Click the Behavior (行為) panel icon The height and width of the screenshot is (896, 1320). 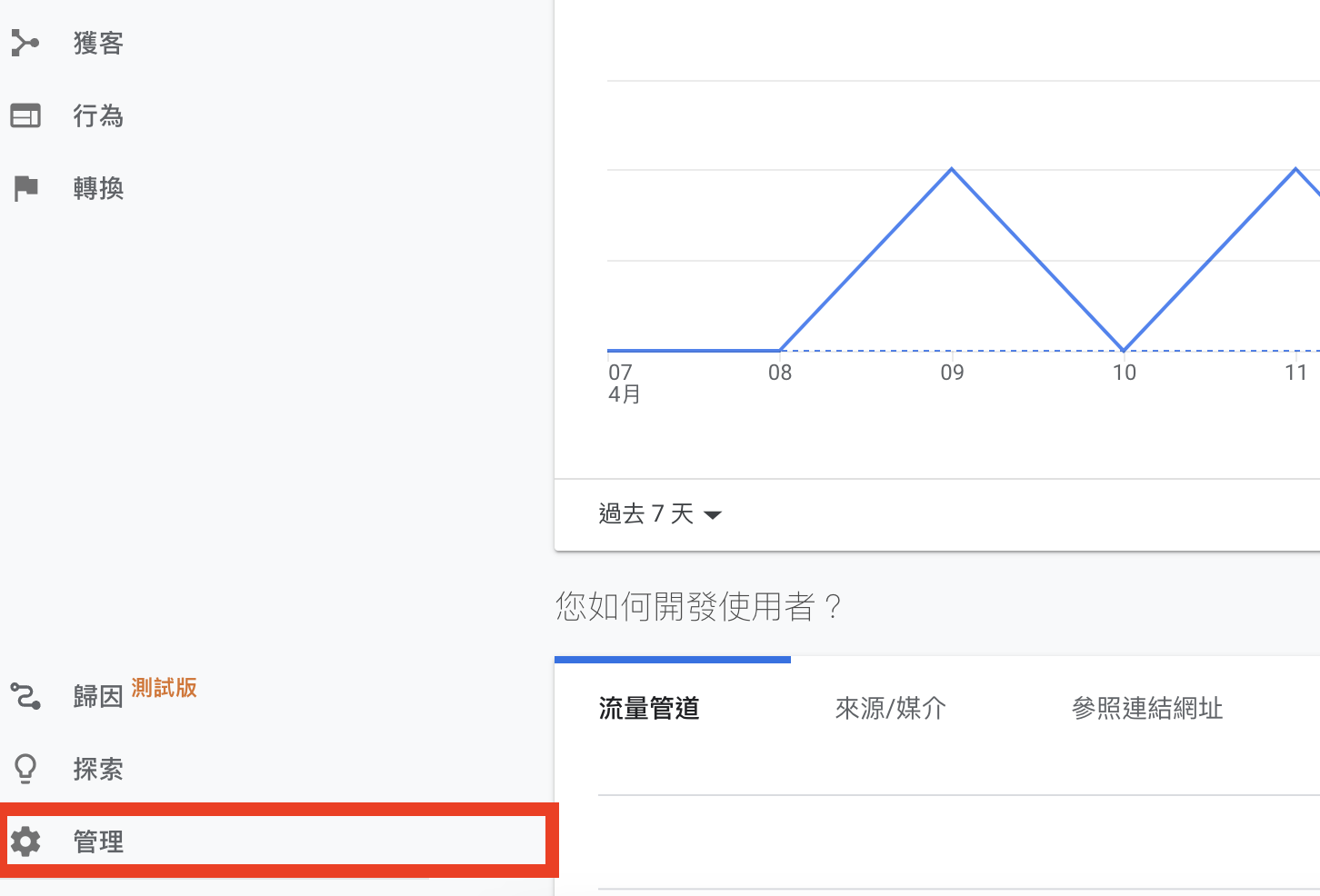25,115
